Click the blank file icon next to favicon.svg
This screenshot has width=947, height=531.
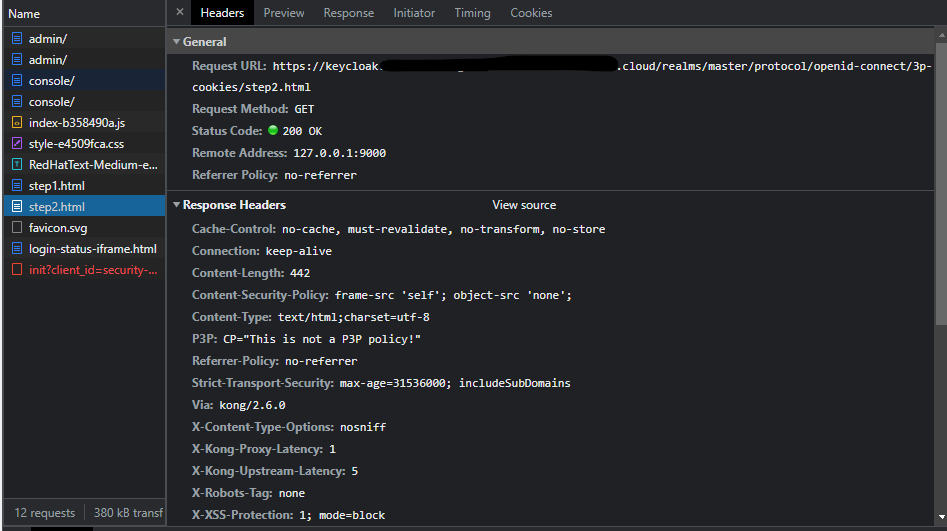coord(17,228)
